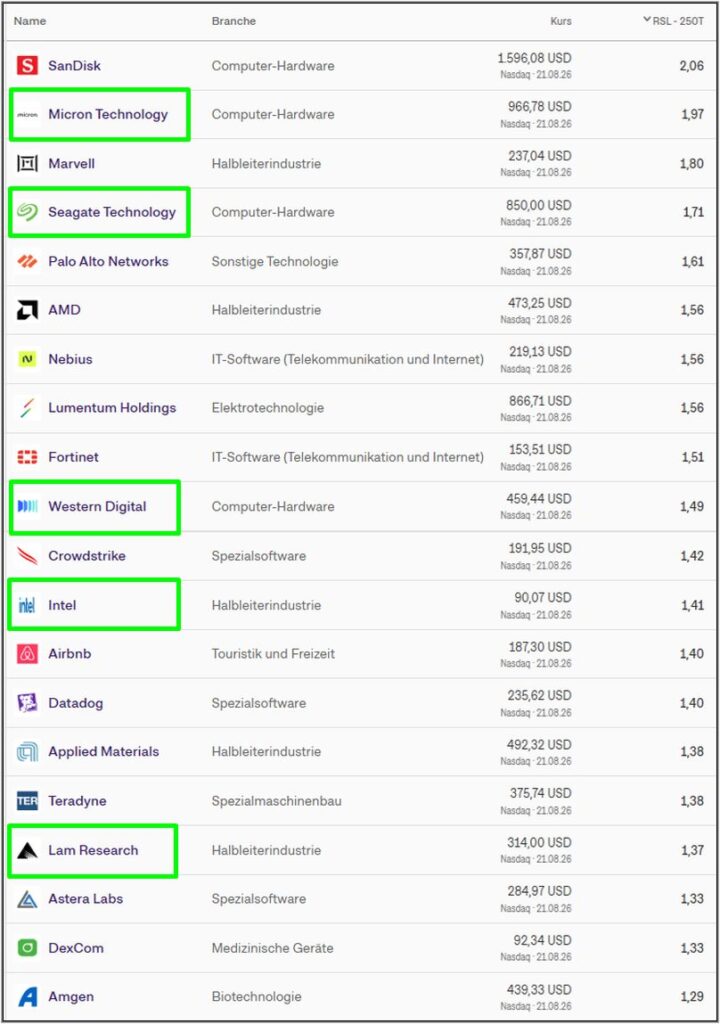Click the AMD arrow logo
This screenshot has height=1024, width=720.
pyautogui.click(x=27, y=310)
